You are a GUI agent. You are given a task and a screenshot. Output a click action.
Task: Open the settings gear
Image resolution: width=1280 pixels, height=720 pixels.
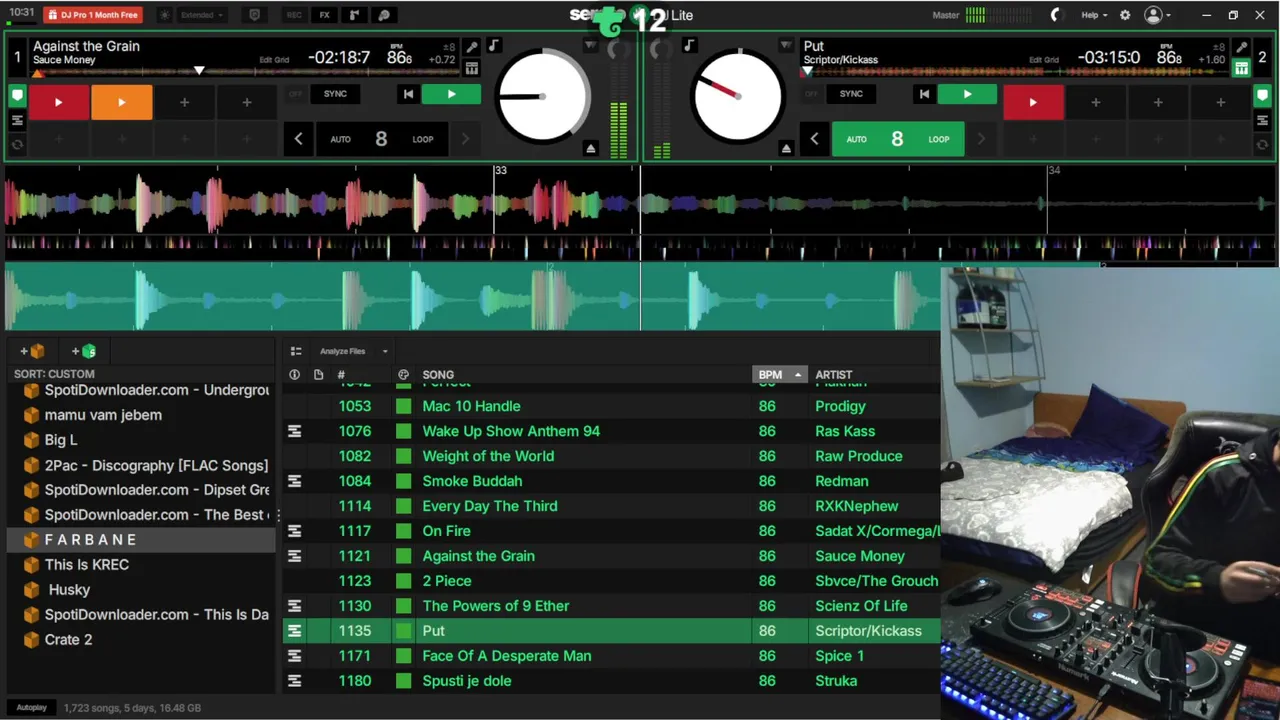point(1125,15)
